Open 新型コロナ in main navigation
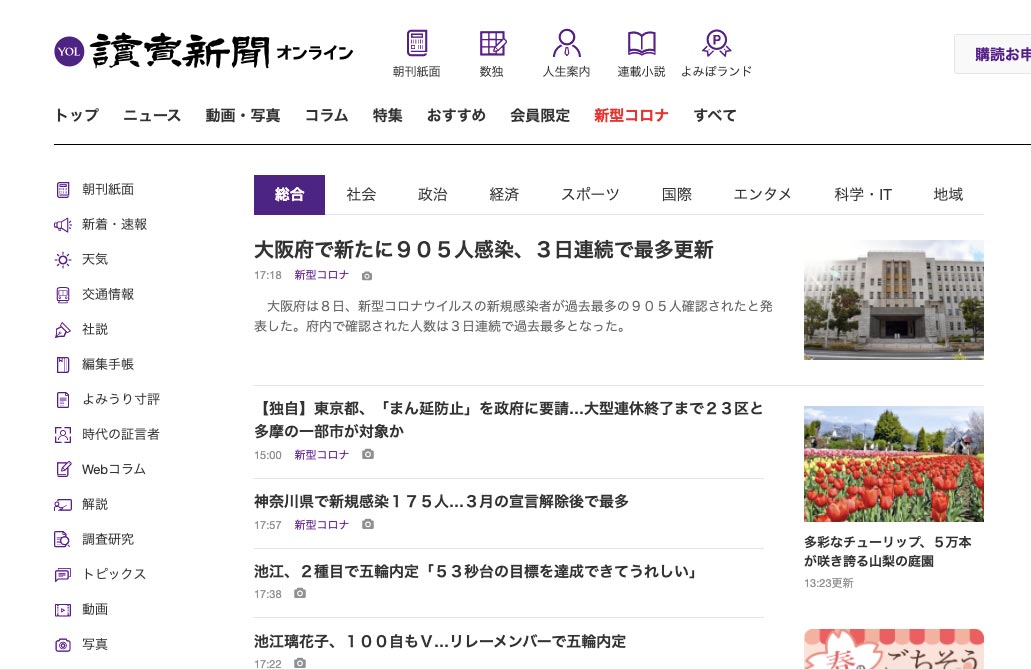The width and height of the screenshot is (1031, 670). coord(631,115)
